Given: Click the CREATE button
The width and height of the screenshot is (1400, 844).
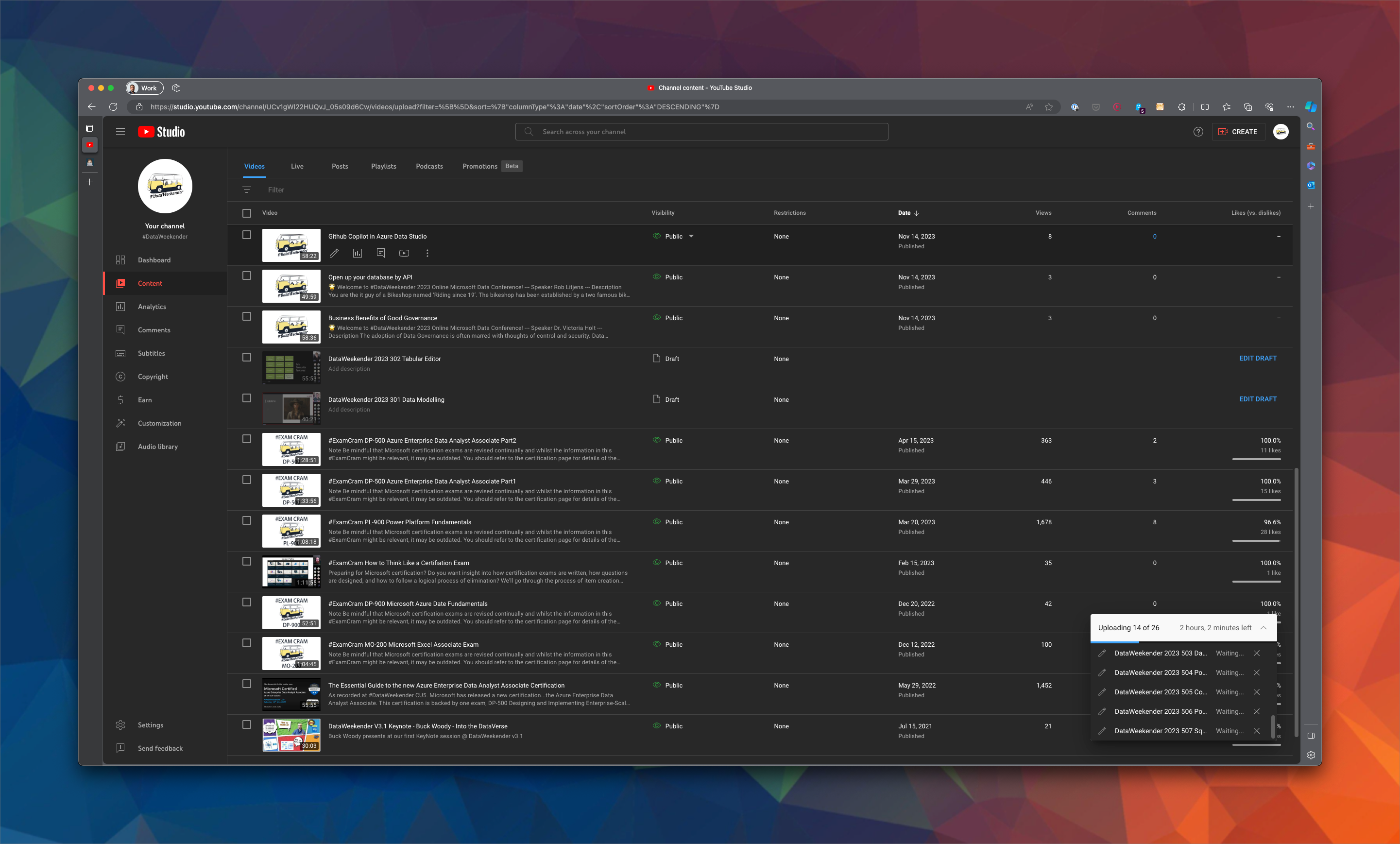Looking at the screenshot, I should click(x=1239, y=131).
